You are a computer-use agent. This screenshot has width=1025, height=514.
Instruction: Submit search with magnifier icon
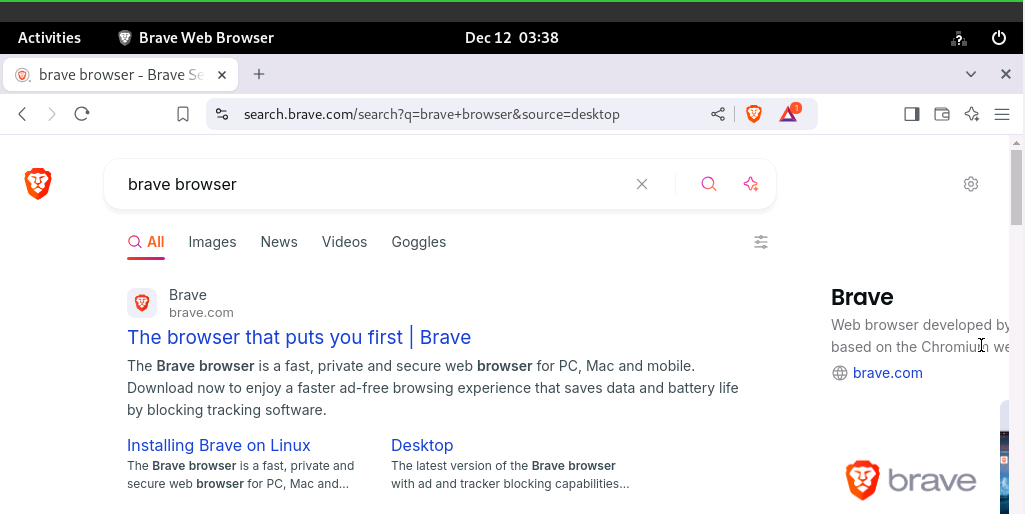709,184
